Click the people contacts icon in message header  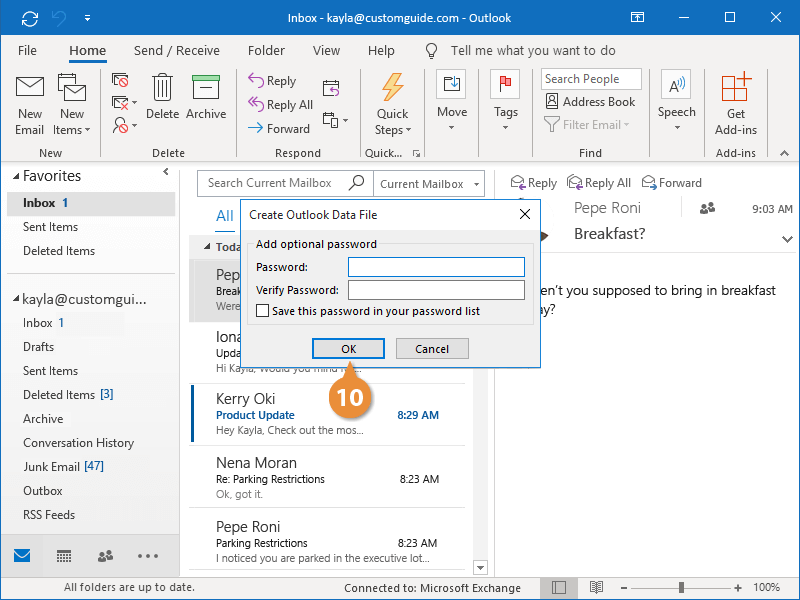point(707,208)
